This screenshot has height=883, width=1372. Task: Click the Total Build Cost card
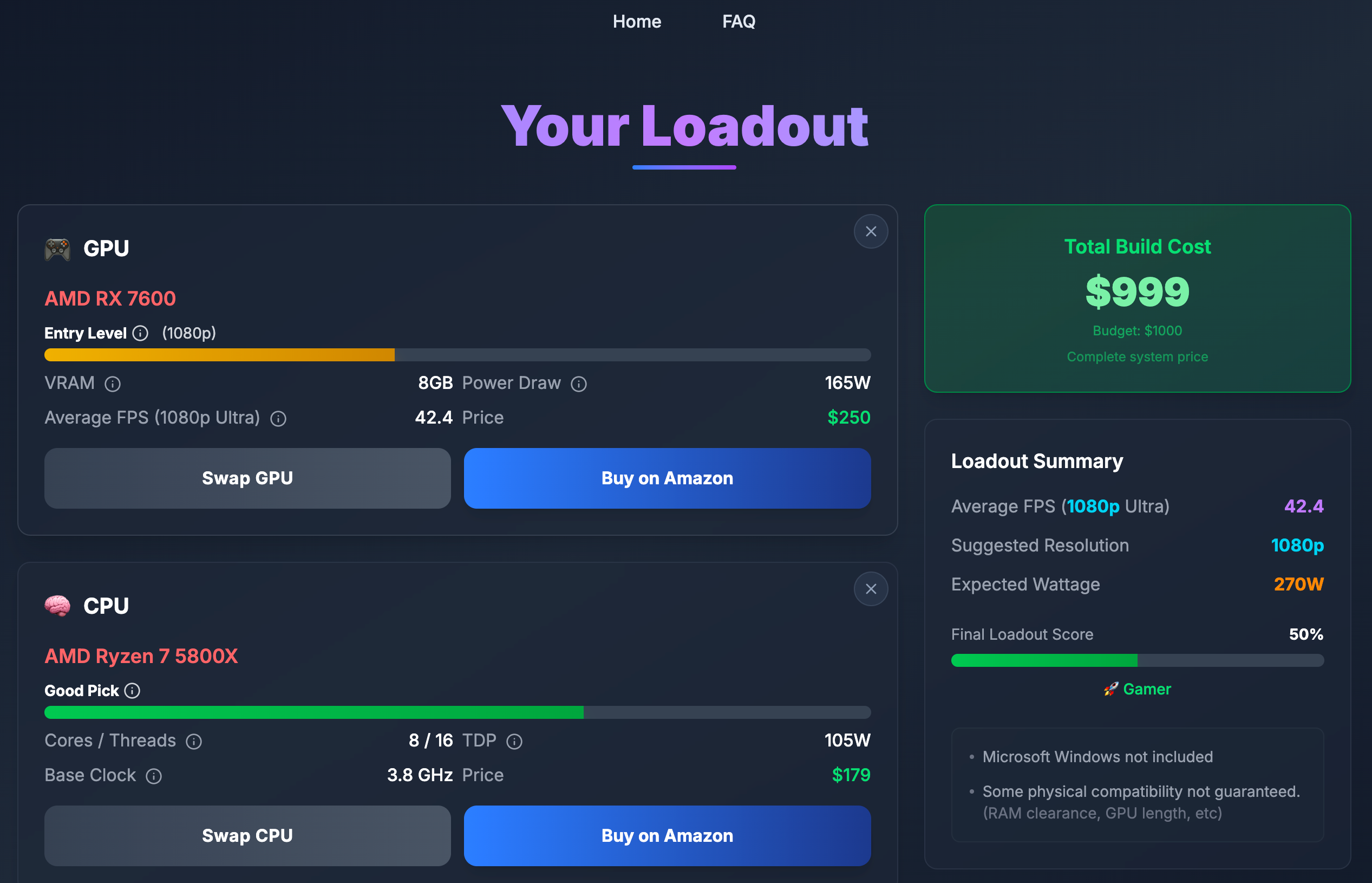1136,298
